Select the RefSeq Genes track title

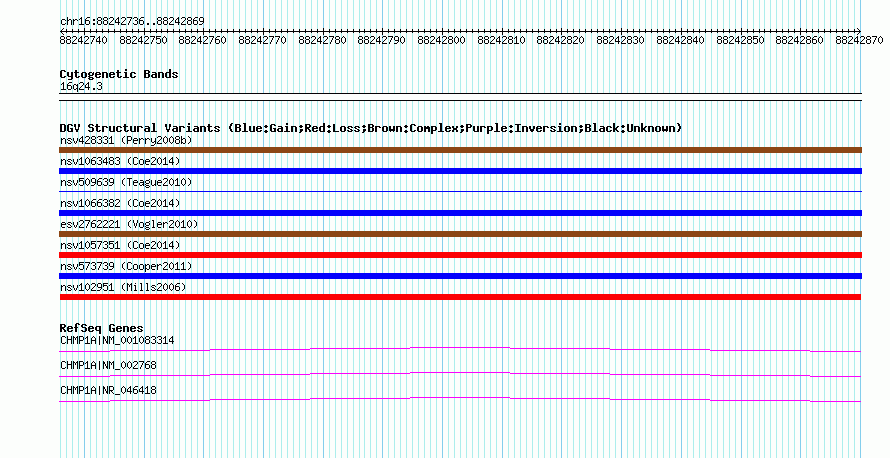[x=101, y=328]
